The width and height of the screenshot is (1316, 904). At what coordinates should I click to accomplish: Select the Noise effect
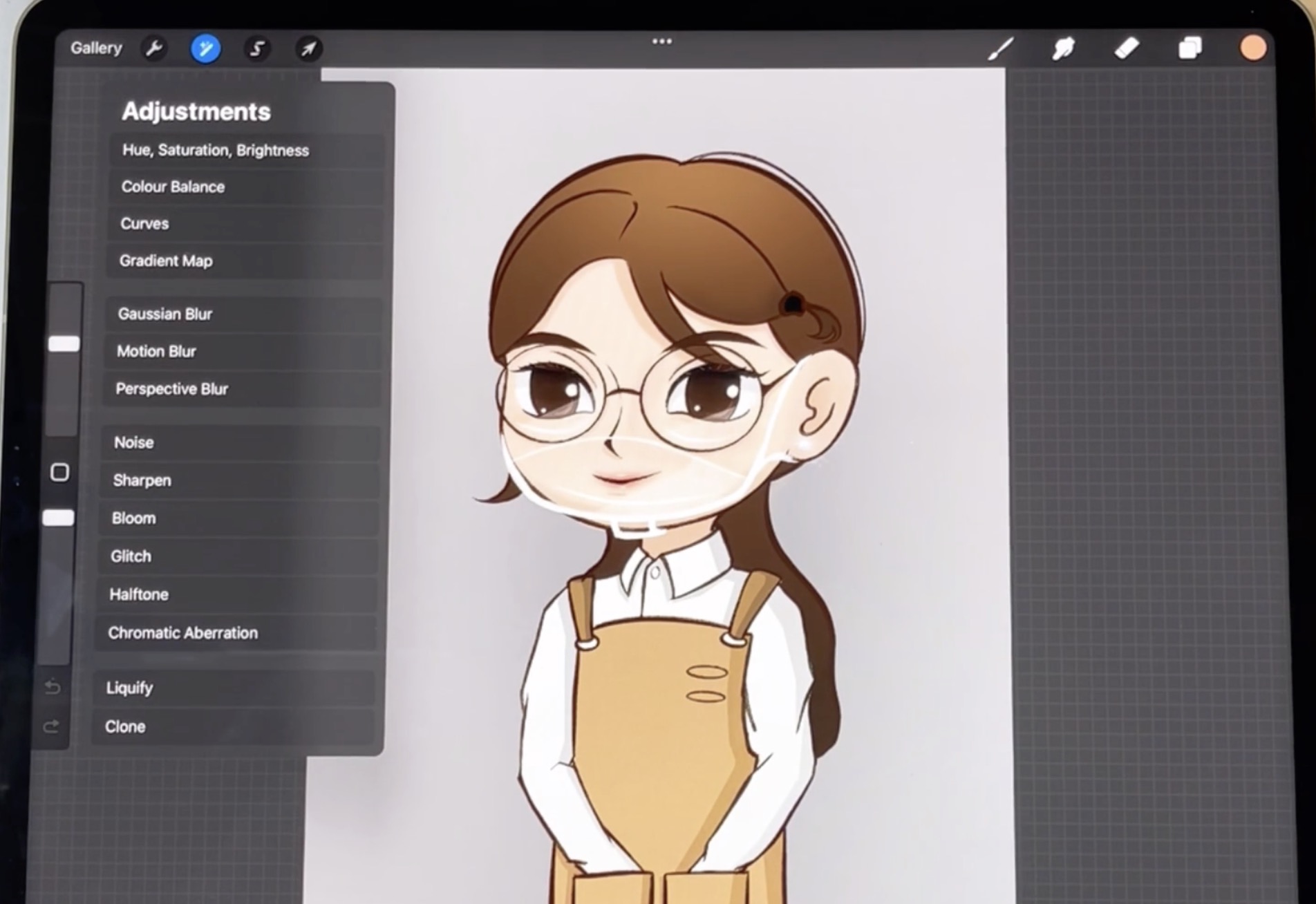tap(240, 442)
